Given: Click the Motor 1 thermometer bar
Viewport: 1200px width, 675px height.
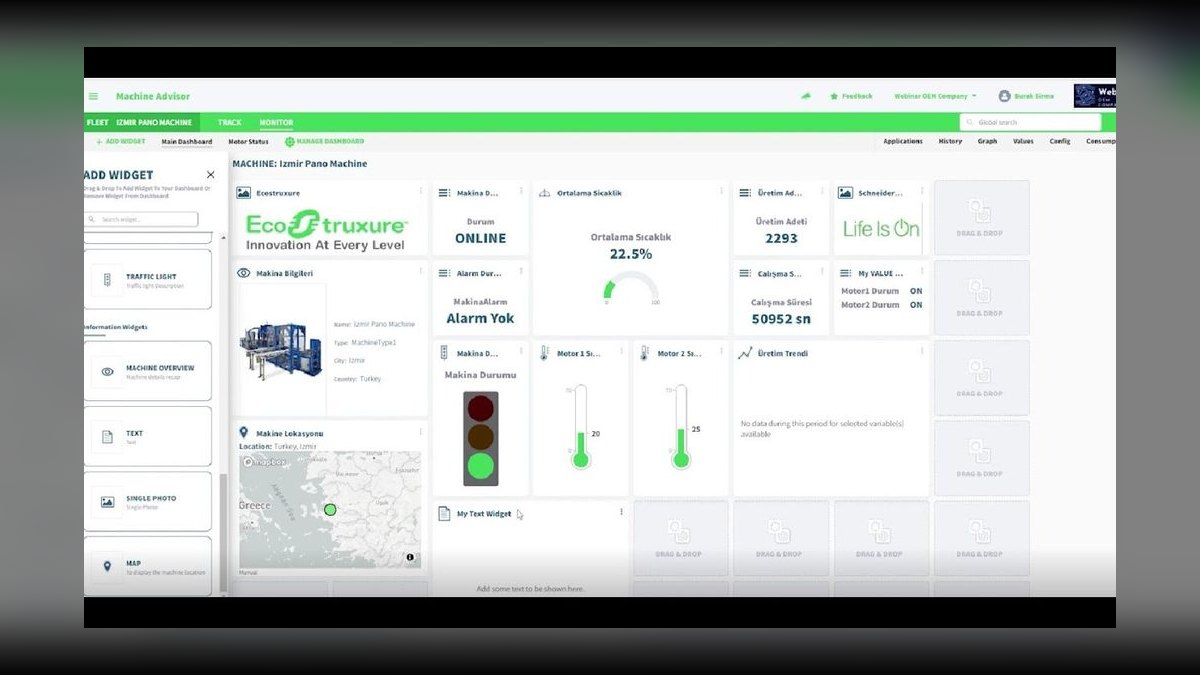Looking at the screenshot, I should 580,428.
